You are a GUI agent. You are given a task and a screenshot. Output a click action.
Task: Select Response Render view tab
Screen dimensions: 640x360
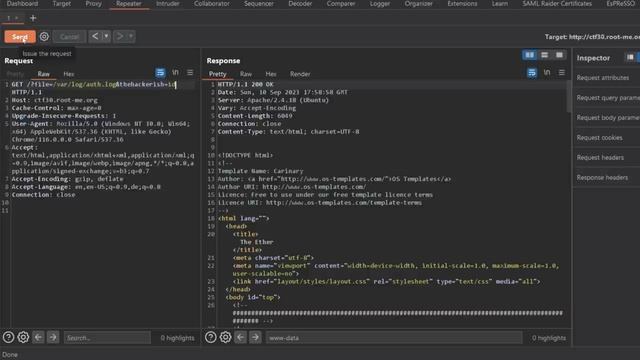[300, 74]
